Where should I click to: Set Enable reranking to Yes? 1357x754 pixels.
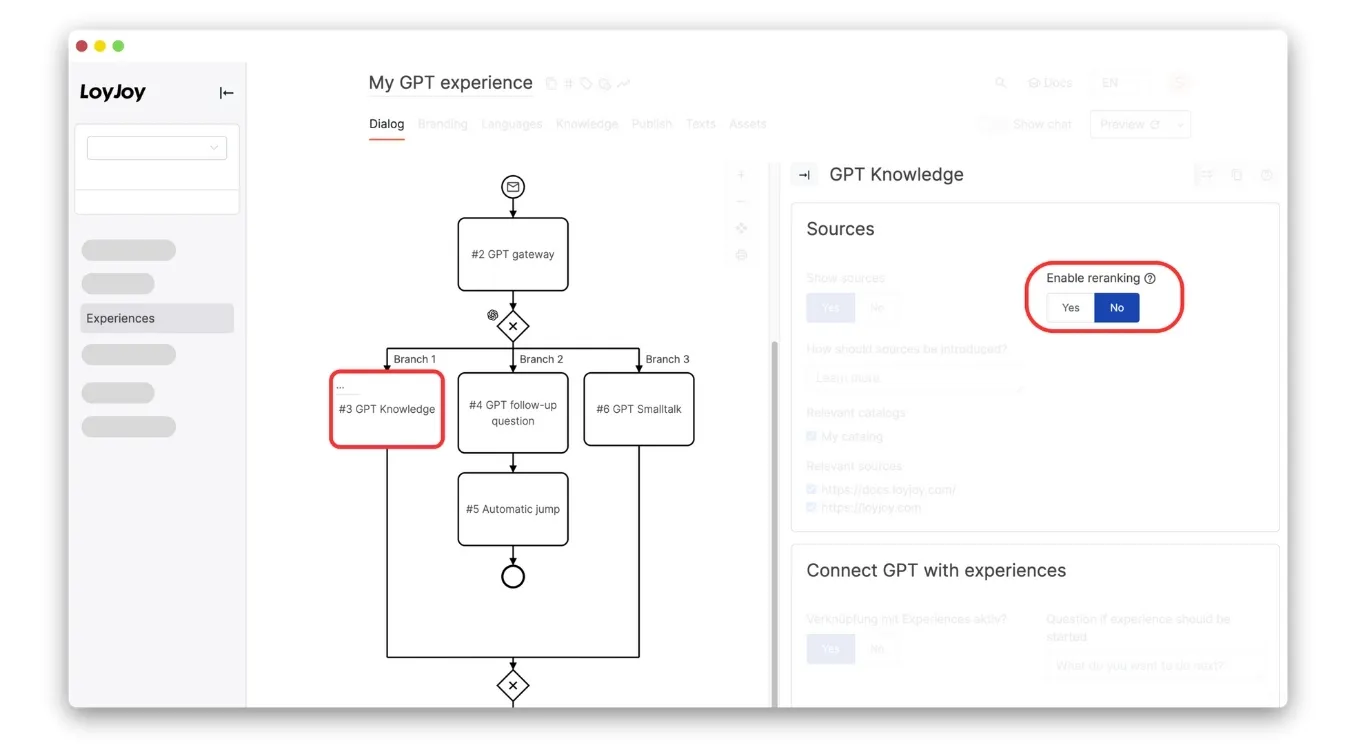(x=1071, y=308)
